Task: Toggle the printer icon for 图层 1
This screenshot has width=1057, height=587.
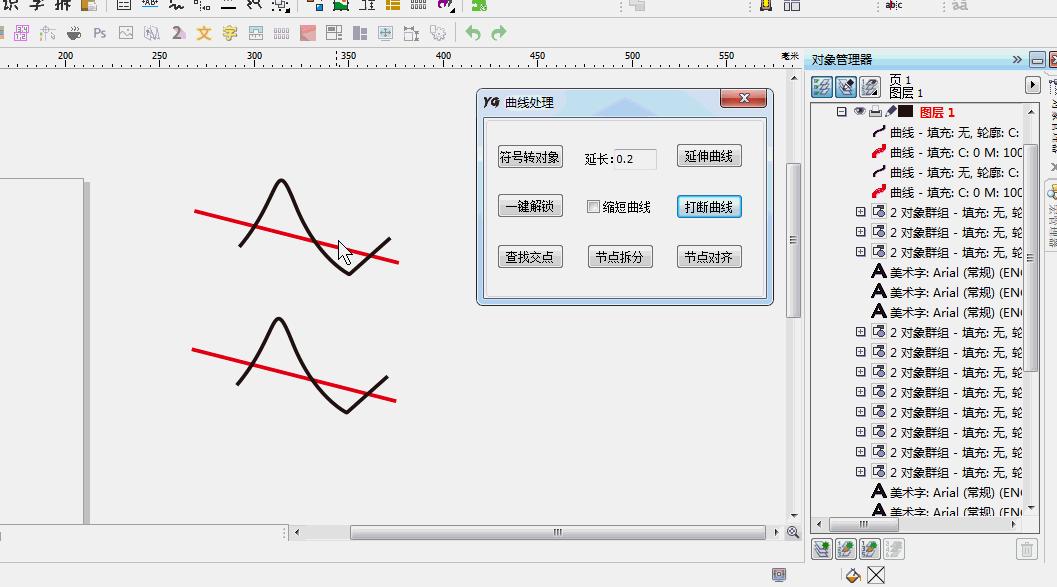Action: [x=877, y=111]
